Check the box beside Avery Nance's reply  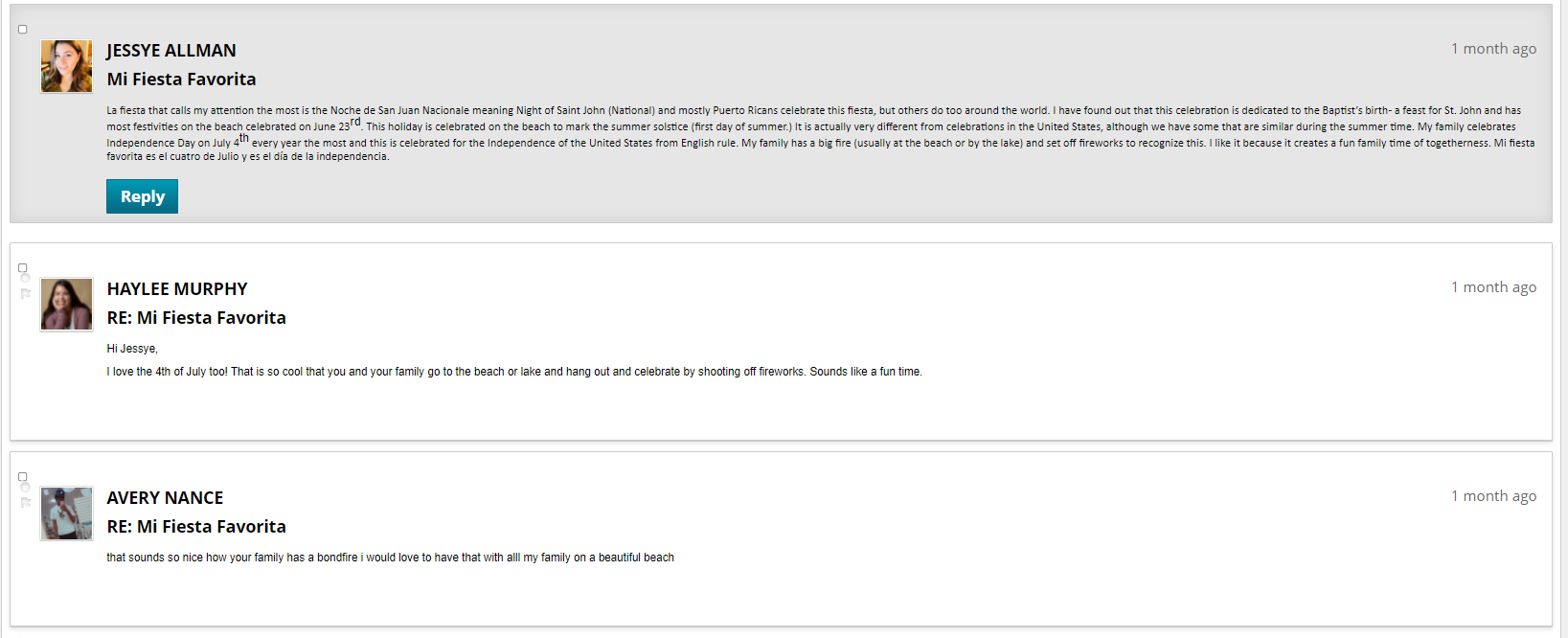click(23, 477)
